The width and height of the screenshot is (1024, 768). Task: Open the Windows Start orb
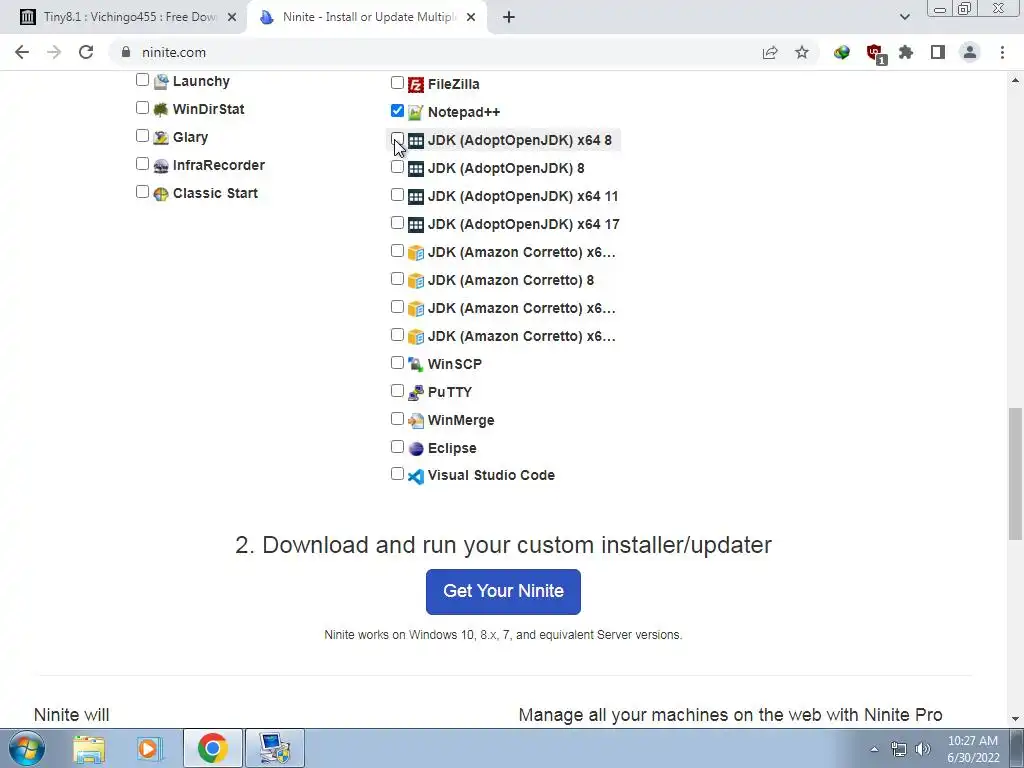26,748
